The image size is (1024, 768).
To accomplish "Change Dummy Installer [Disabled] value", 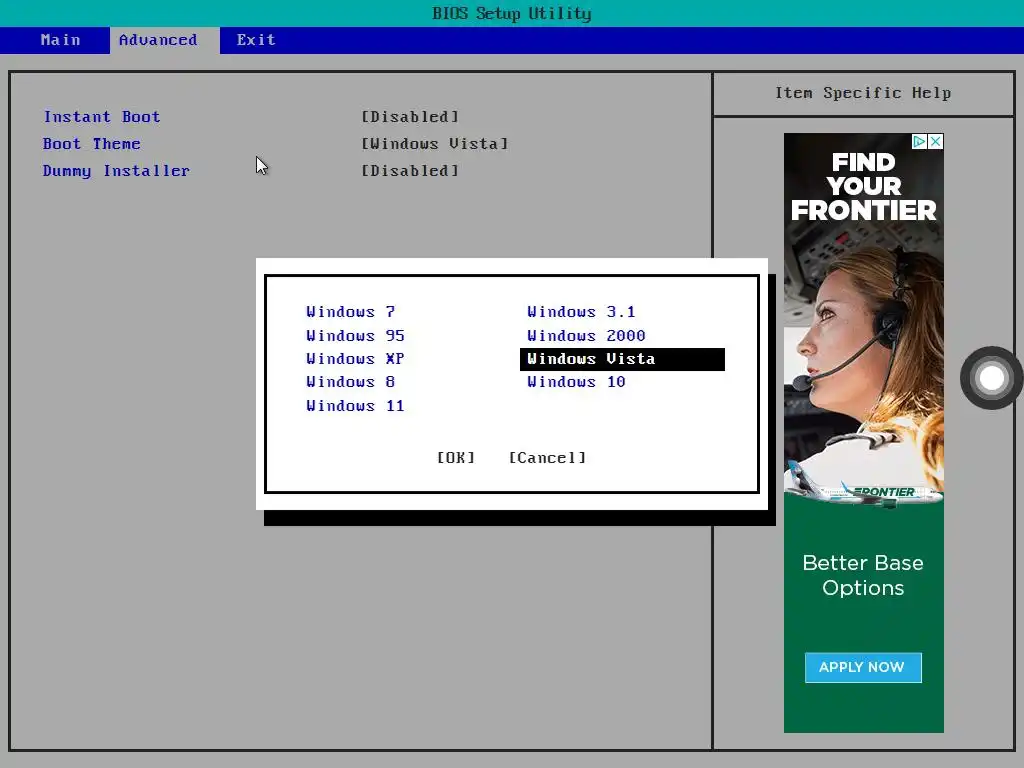I will [x=410, y=171].
